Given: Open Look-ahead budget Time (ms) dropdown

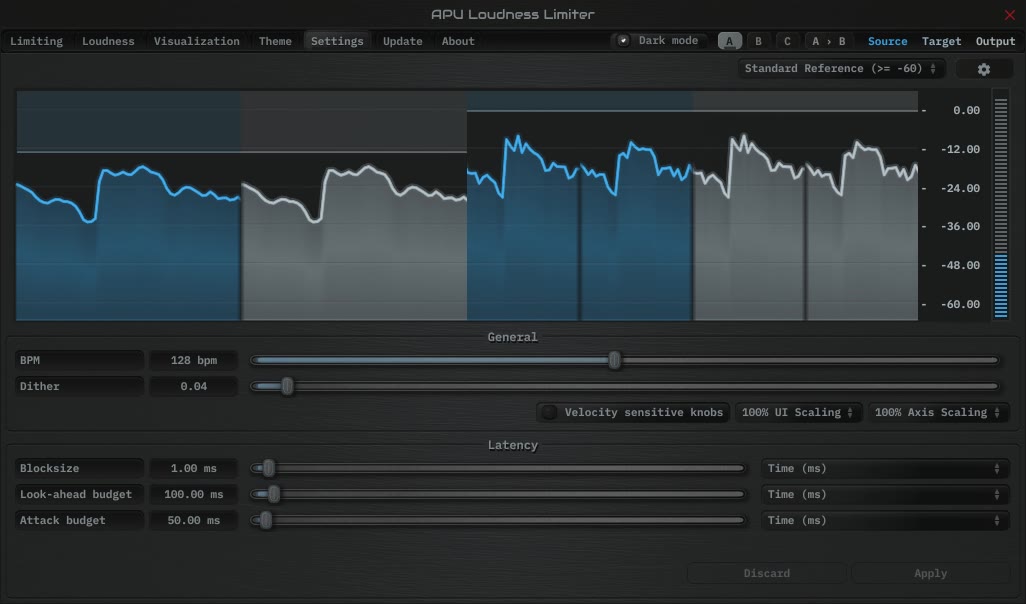Looking at the screenshot, I should point(884,495).
